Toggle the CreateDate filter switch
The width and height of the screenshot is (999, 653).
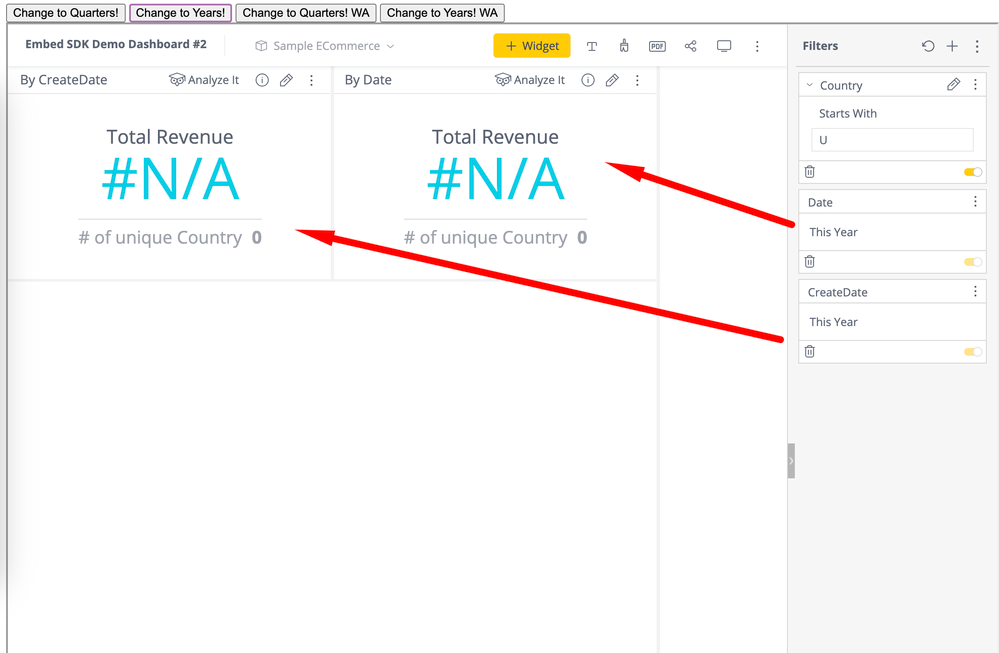pos(972,352)
